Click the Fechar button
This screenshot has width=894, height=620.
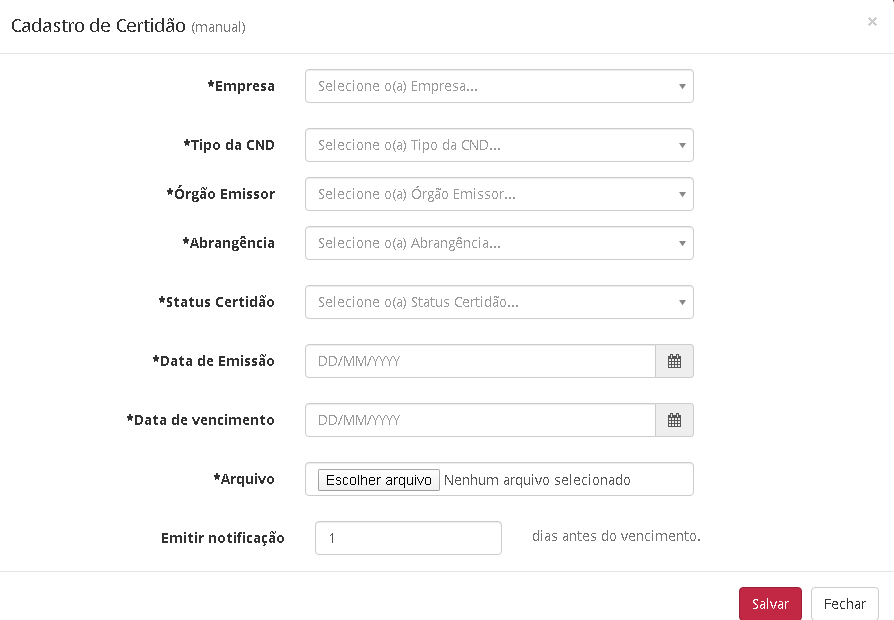pos(845,604)
